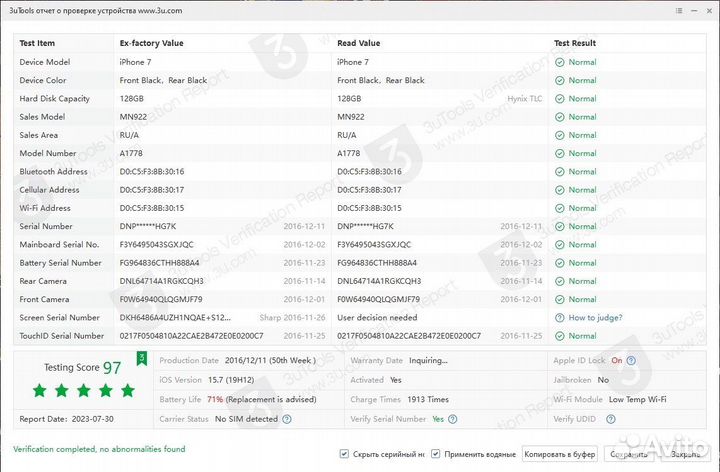The image size is (720, 472).
Task: Click the question icon beside How to judge
Action: pyautogui.click(x=559, y=318)
